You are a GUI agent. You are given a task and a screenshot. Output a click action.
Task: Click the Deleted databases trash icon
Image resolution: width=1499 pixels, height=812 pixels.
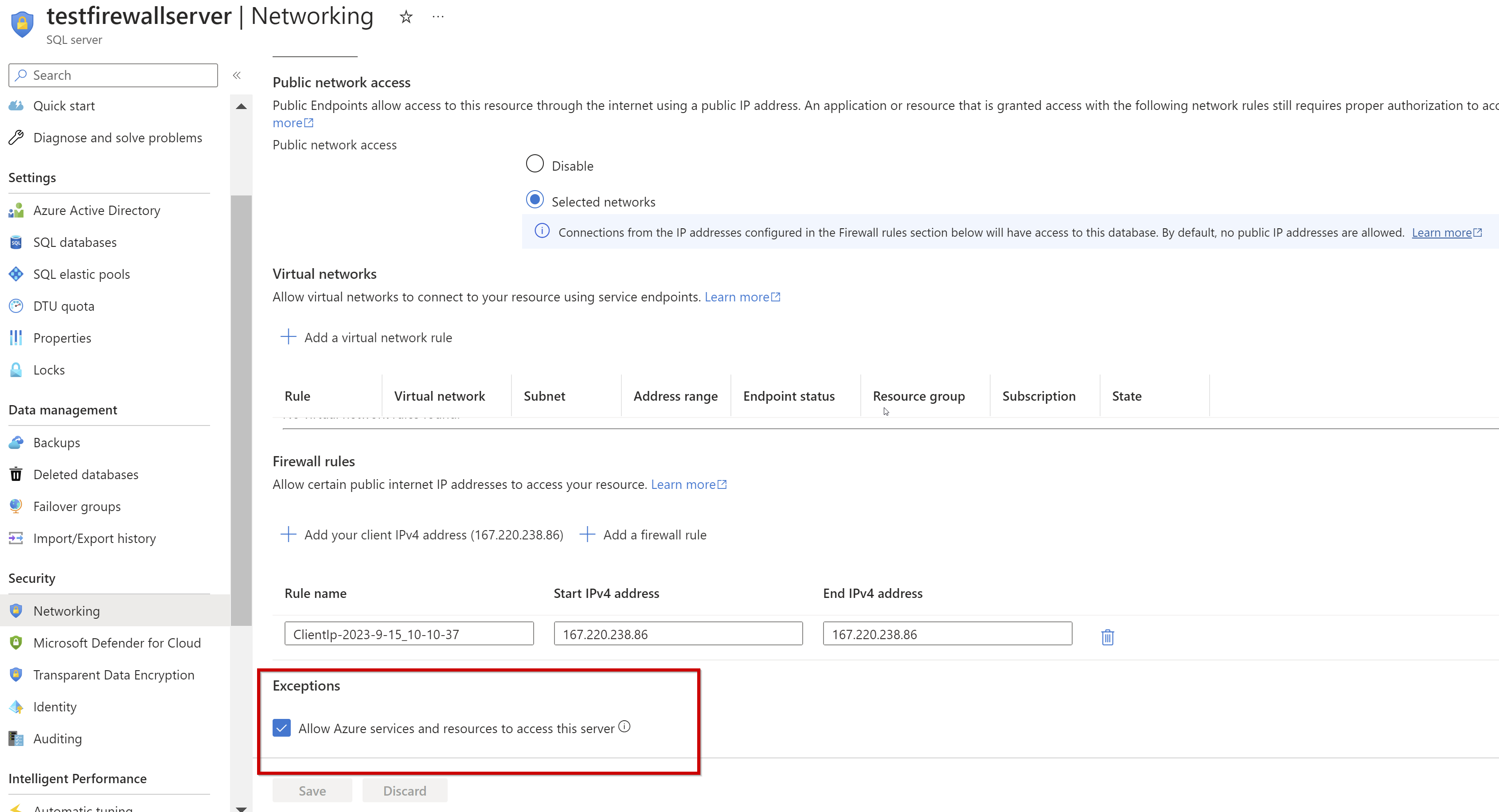click(x=16, y=474)
